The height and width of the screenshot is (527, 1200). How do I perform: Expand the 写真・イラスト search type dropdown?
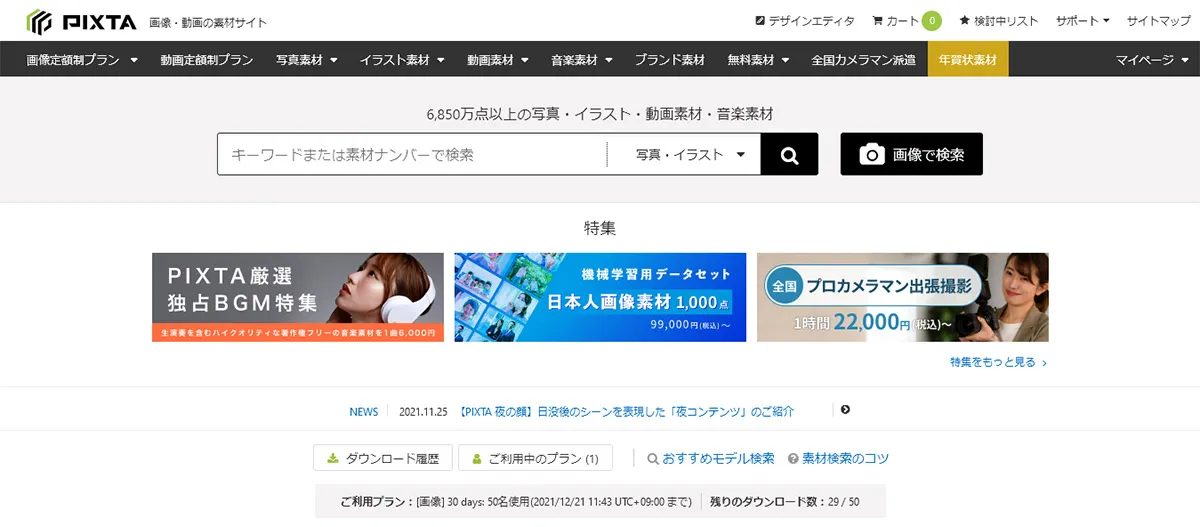pos(691,155)
